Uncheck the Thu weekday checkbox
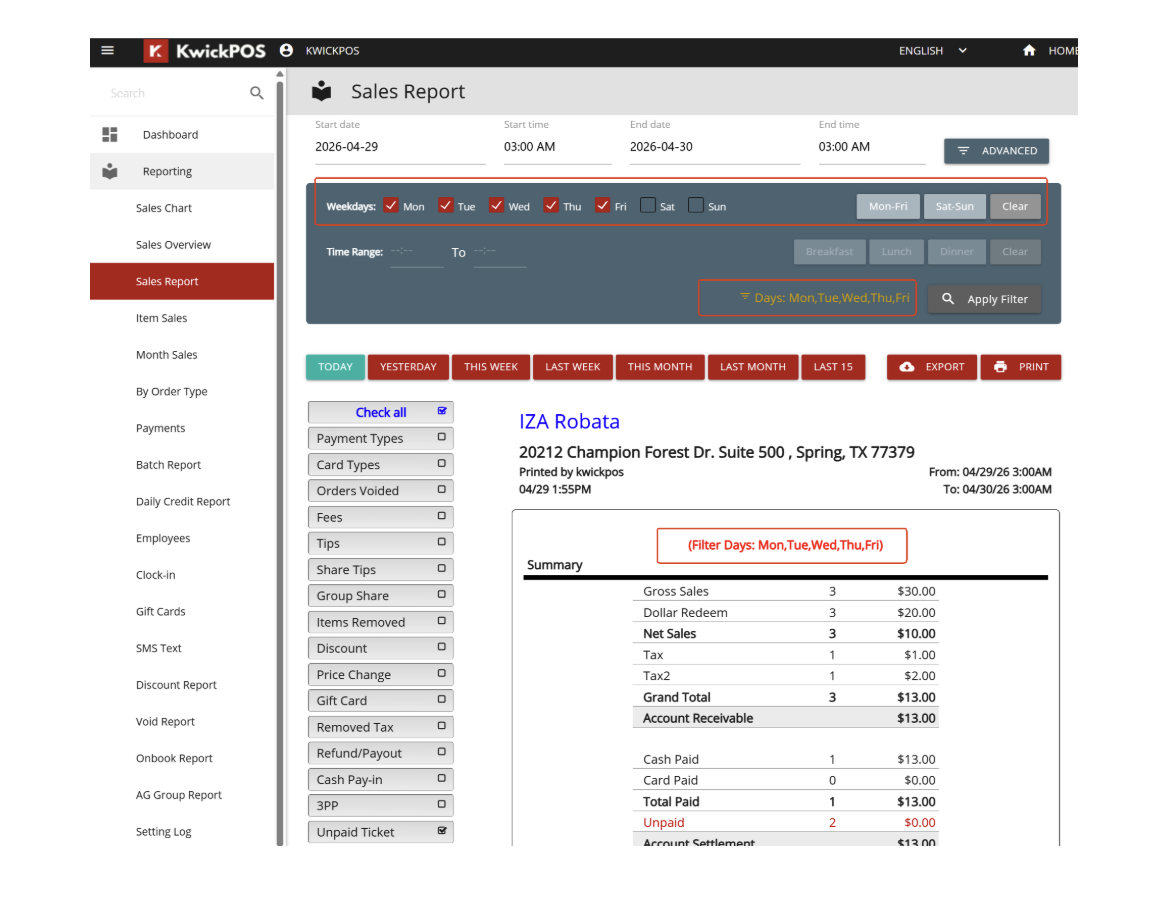Viewport: 1164px width, 900px height. [551, 206]
